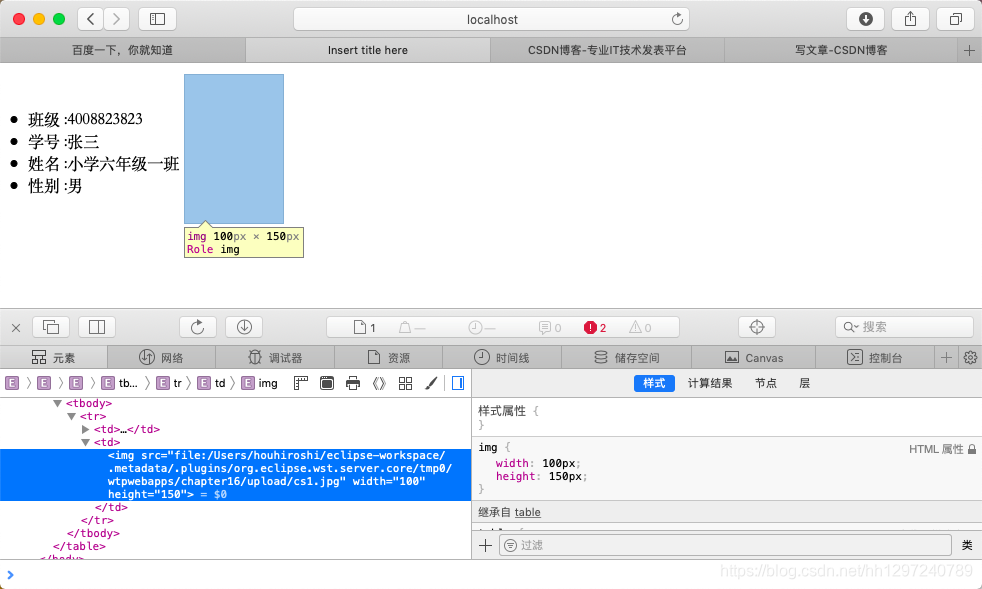
Task: Open Web Inspector settings gear
Action: 970,358
